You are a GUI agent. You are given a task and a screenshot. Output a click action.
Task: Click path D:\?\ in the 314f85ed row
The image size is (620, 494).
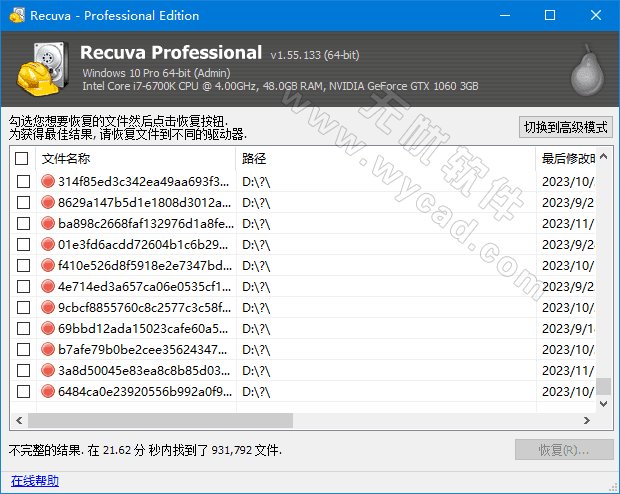point(256,182)
